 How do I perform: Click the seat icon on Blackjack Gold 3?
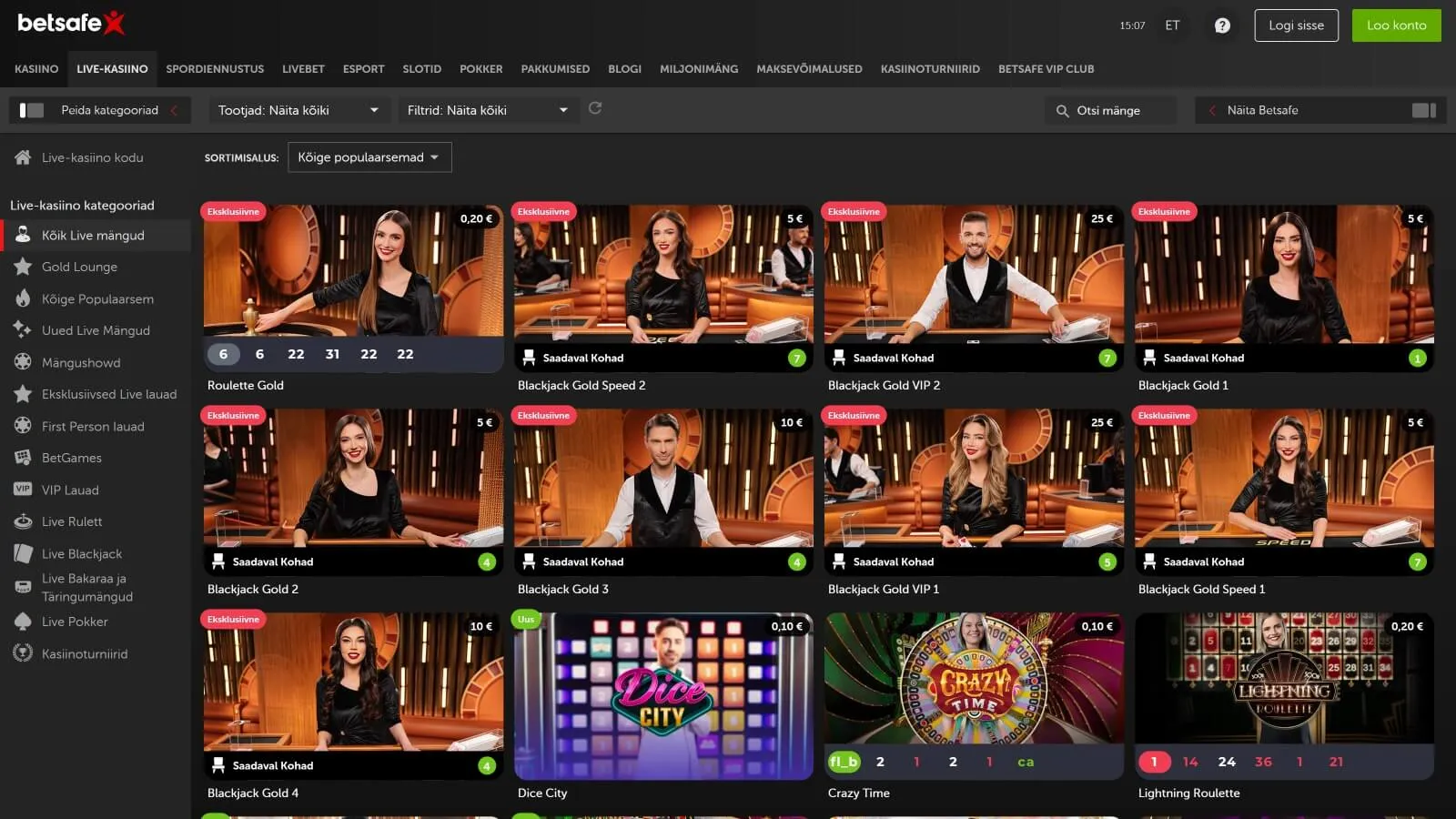pos(529,561)
